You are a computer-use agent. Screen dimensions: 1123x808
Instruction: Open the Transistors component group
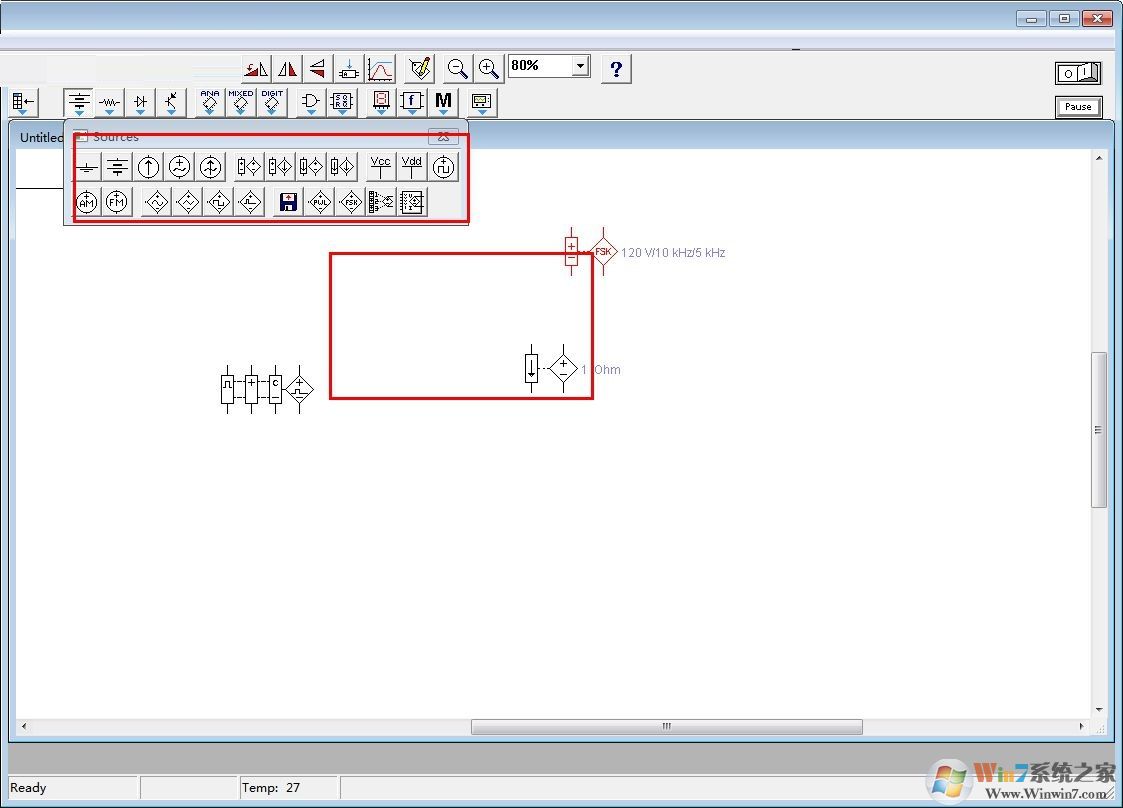point(170,100)
